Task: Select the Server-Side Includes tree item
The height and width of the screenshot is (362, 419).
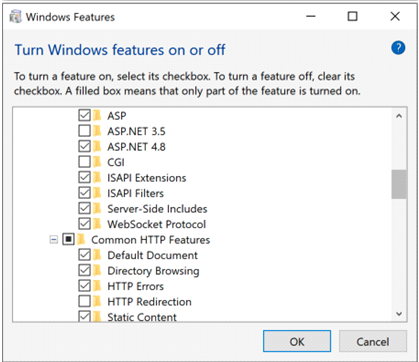Action: 157,209
